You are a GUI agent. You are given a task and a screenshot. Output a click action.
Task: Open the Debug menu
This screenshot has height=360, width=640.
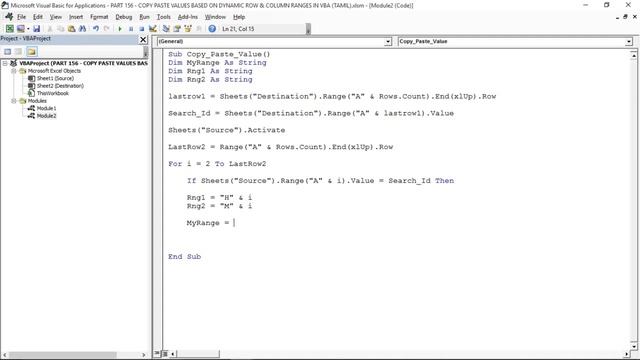tap(124, 17)
